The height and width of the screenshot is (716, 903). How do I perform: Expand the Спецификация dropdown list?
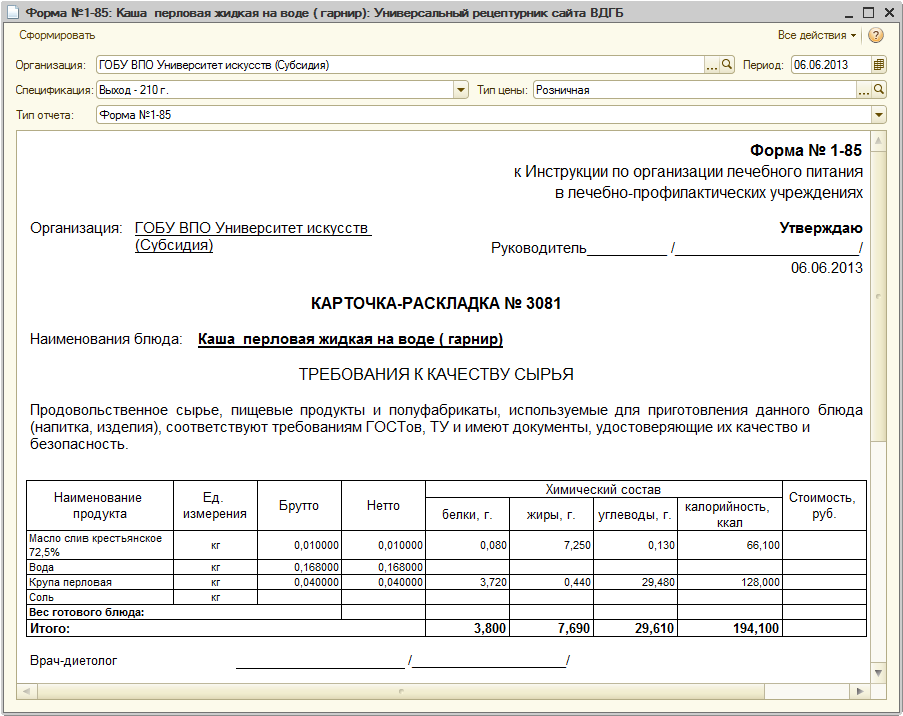tap(461, 90)
